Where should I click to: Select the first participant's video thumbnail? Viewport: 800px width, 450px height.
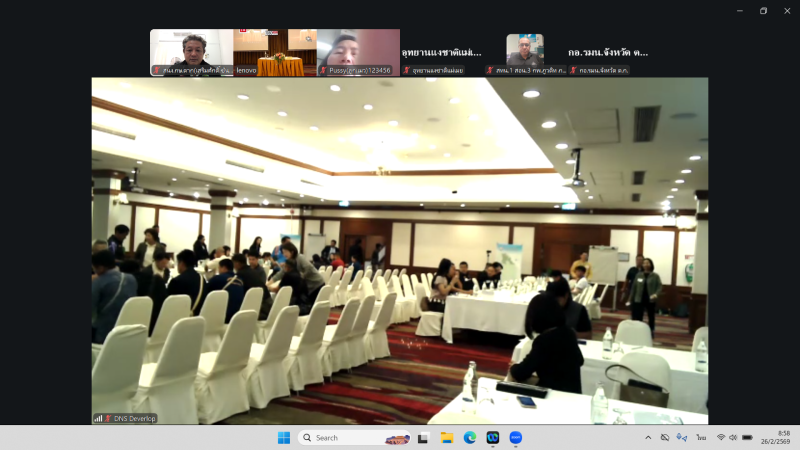tap(191, 52)
